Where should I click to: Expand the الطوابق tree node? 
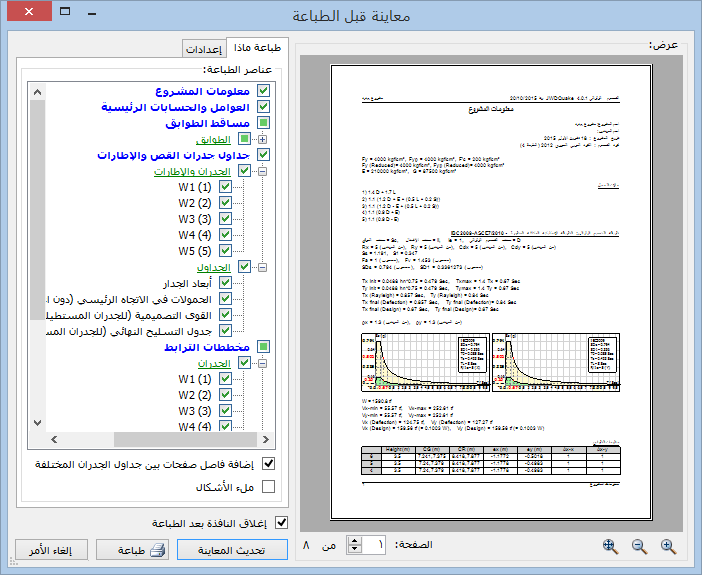coord(262,139)
